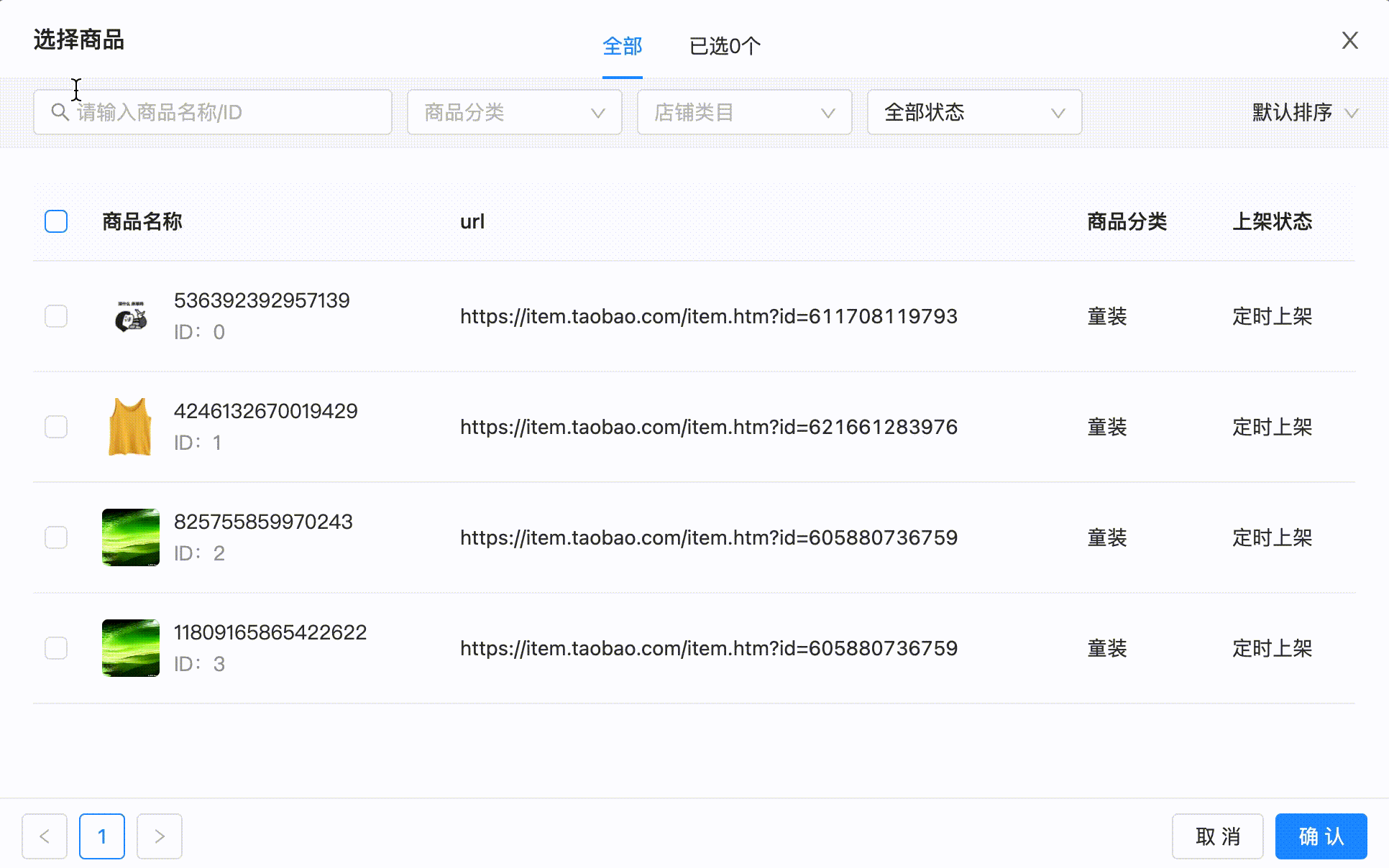Click 童装 category in ID 2 row
The image size is (1389, 868).
tap(1107, 537)
